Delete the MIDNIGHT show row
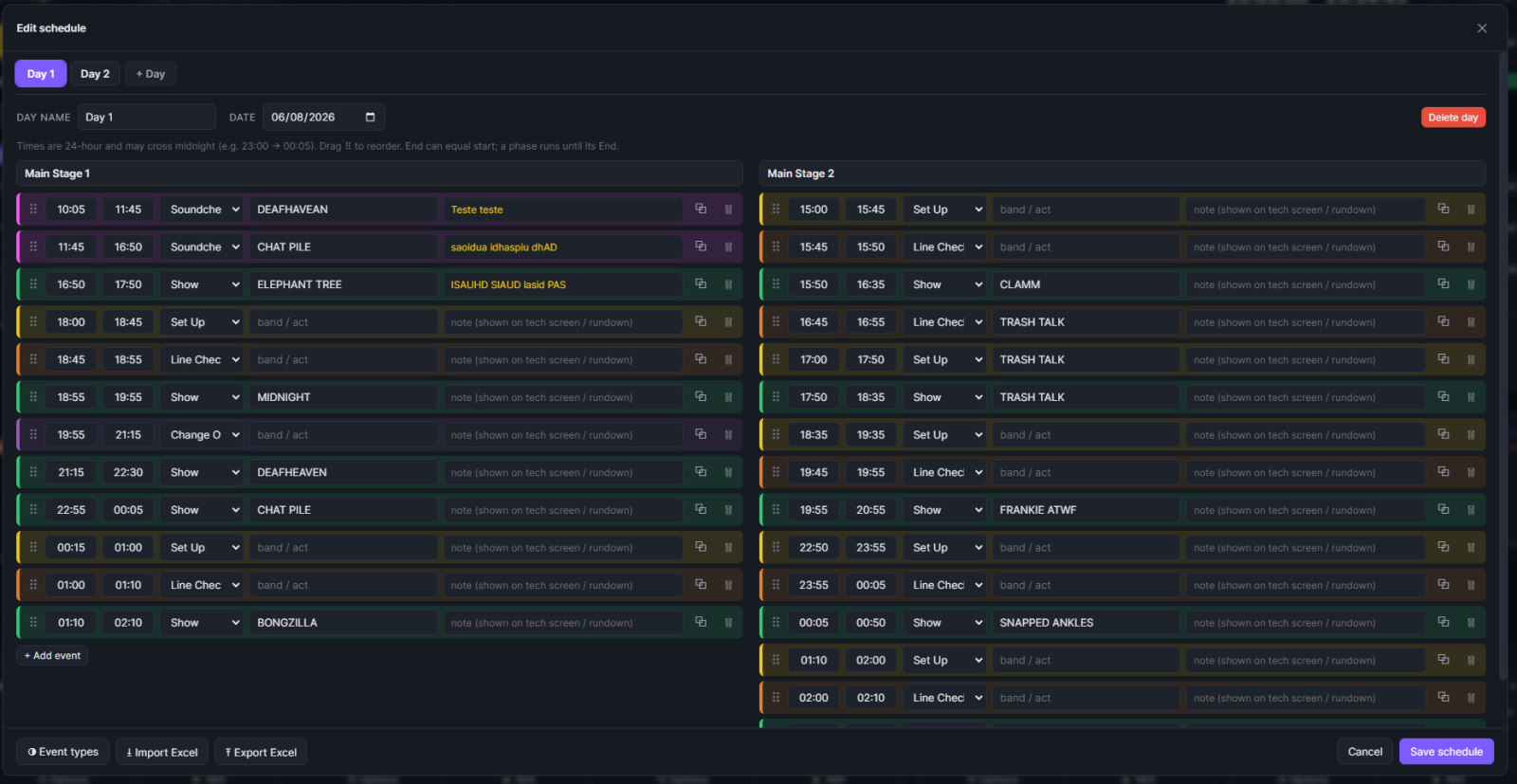 coord(728,397)
